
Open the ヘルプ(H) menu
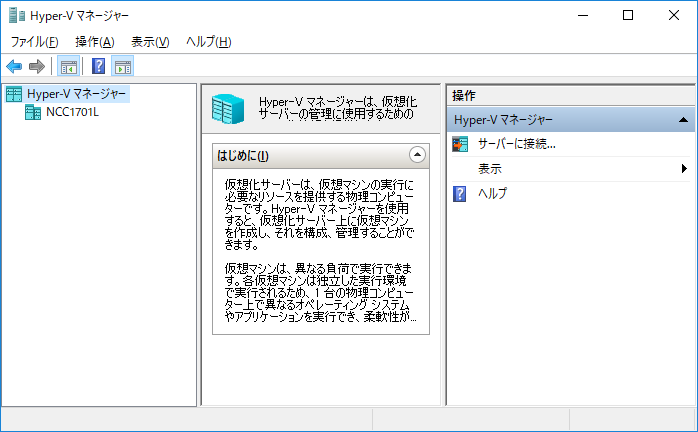[209, 42]
